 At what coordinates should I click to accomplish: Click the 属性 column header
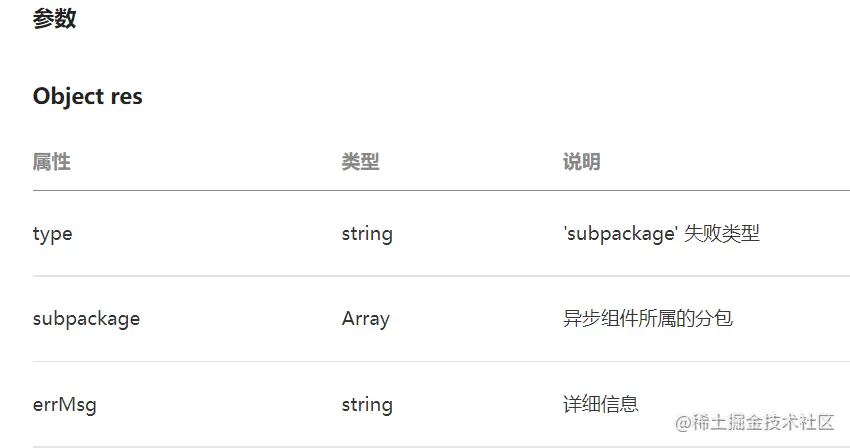coord(51,162)
